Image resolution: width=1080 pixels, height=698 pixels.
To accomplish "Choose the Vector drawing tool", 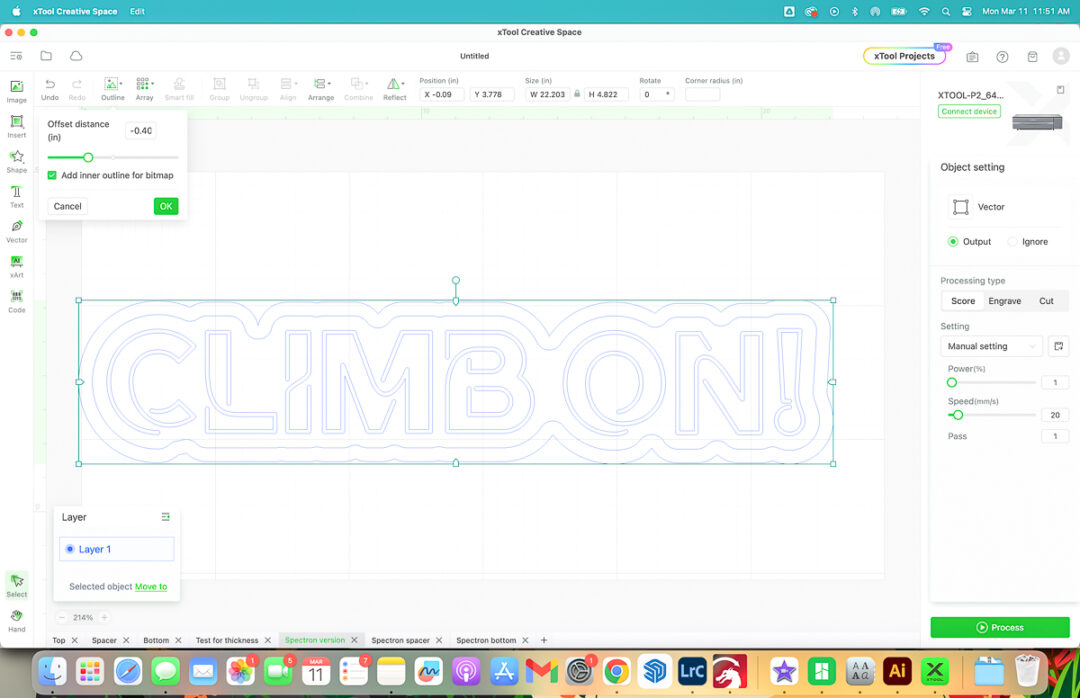I will click(16, 230).
